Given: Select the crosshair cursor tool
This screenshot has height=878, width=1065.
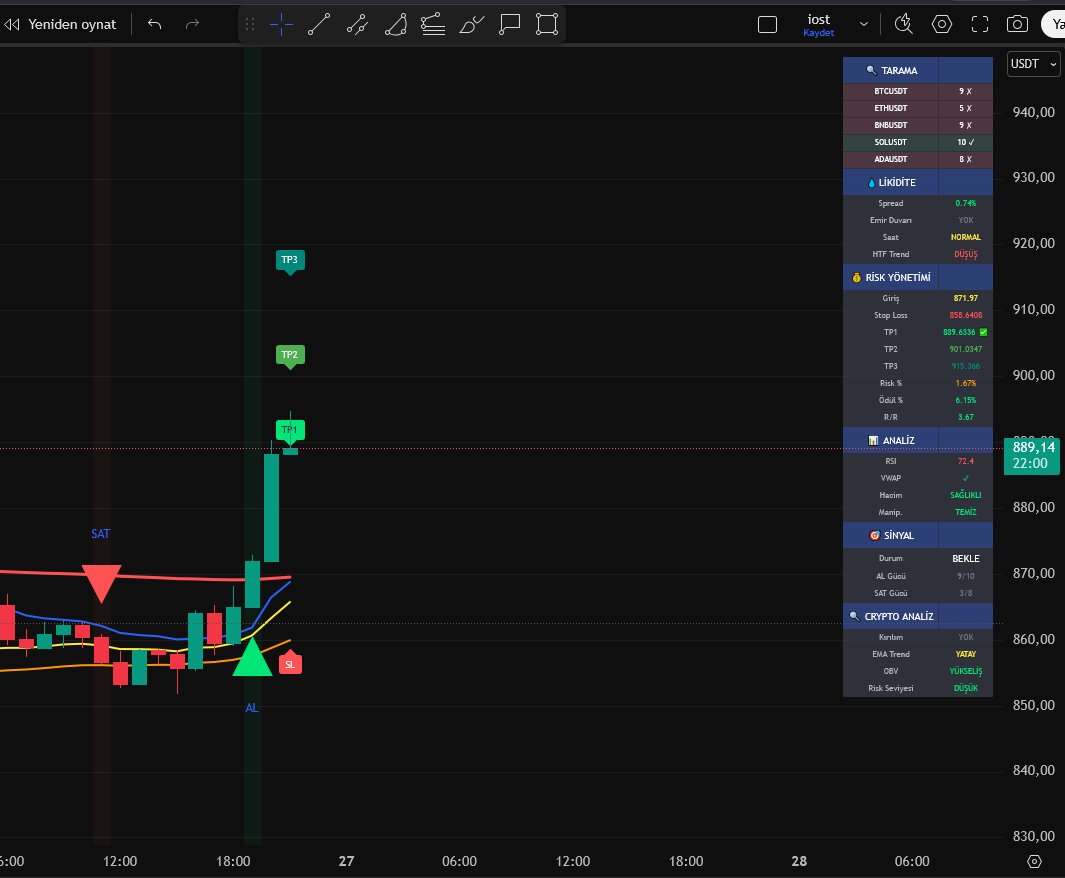Looking at the screenshot, I should pos(281,24).
